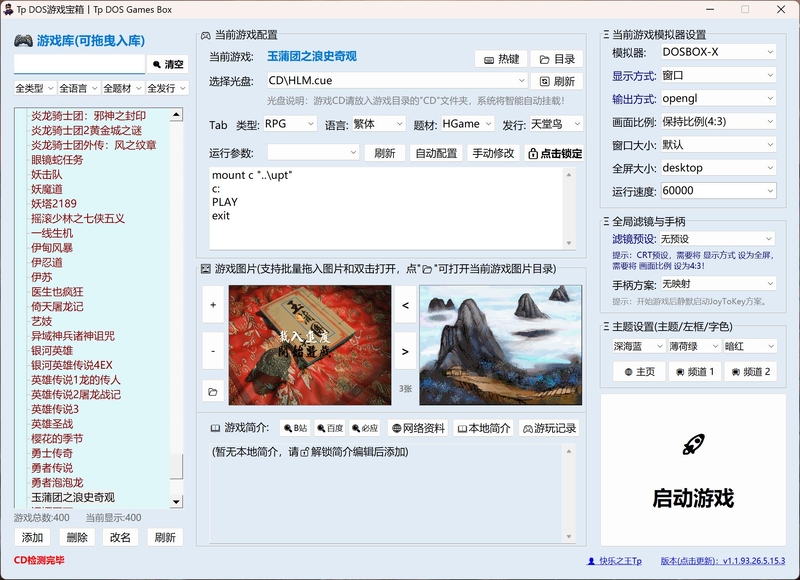This screenshot has height=580, width=800.
Task: Click the 删除 game button
Action: pyautogui.click(x=77, y=538)
